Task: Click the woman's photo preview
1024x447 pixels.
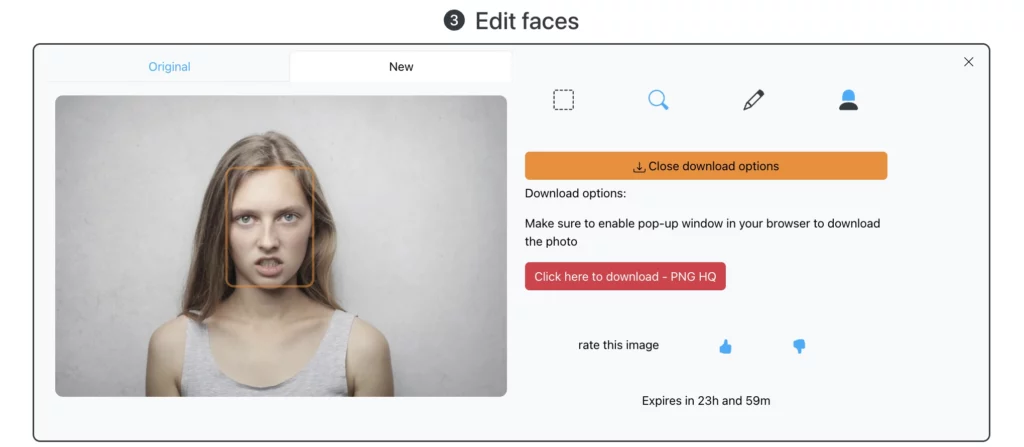Action: [x=281, y=246]
